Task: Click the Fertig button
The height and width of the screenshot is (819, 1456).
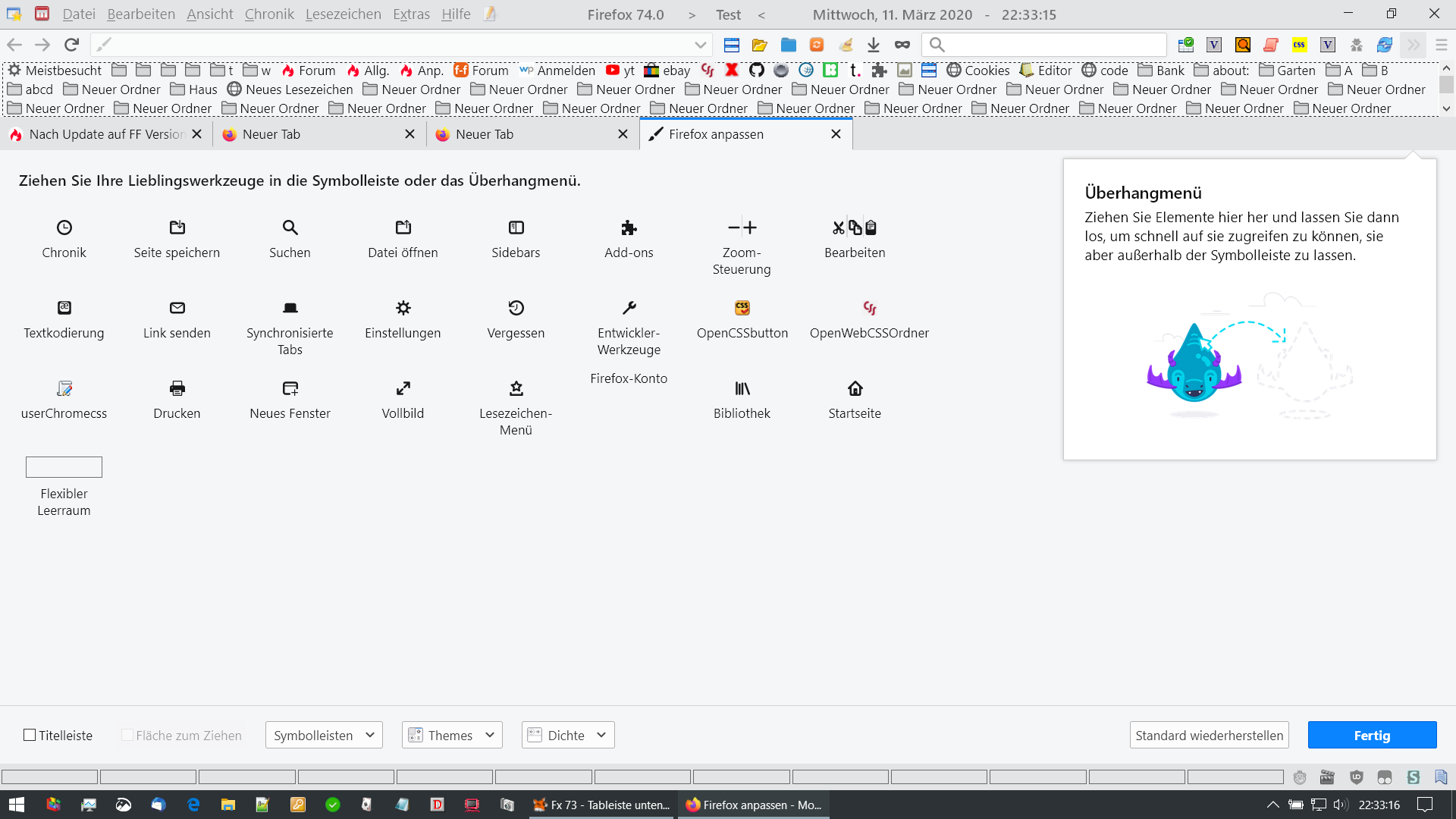Action: [1371, 735]
